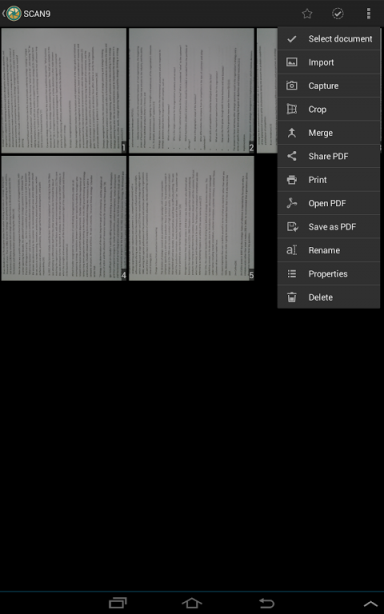Screen dimensions: 384x614
Task: Click the save icon beside Save as PDF
Action: (x=292, y=227)
